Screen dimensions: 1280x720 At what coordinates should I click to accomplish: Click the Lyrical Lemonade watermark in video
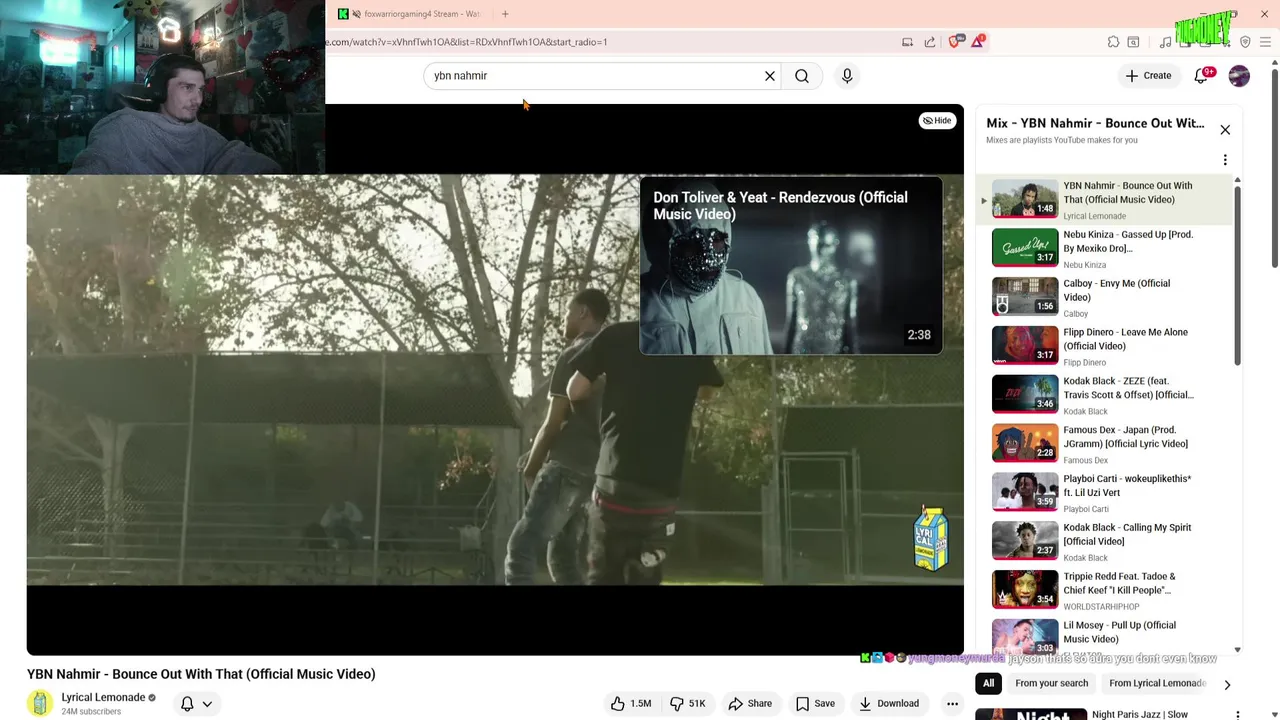coord(931,538)
